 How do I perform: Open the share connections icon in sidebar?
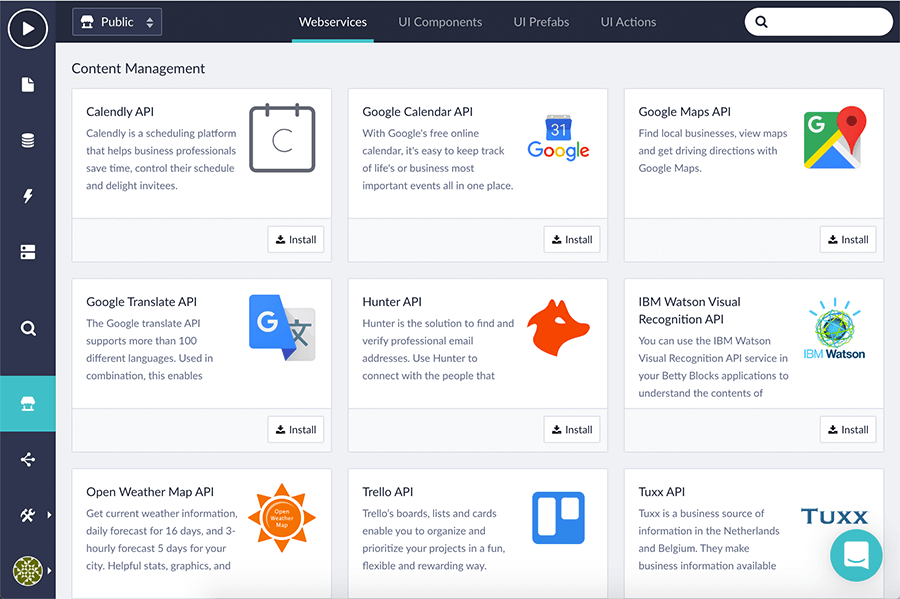pyautogui.click(x=28, y=460)
